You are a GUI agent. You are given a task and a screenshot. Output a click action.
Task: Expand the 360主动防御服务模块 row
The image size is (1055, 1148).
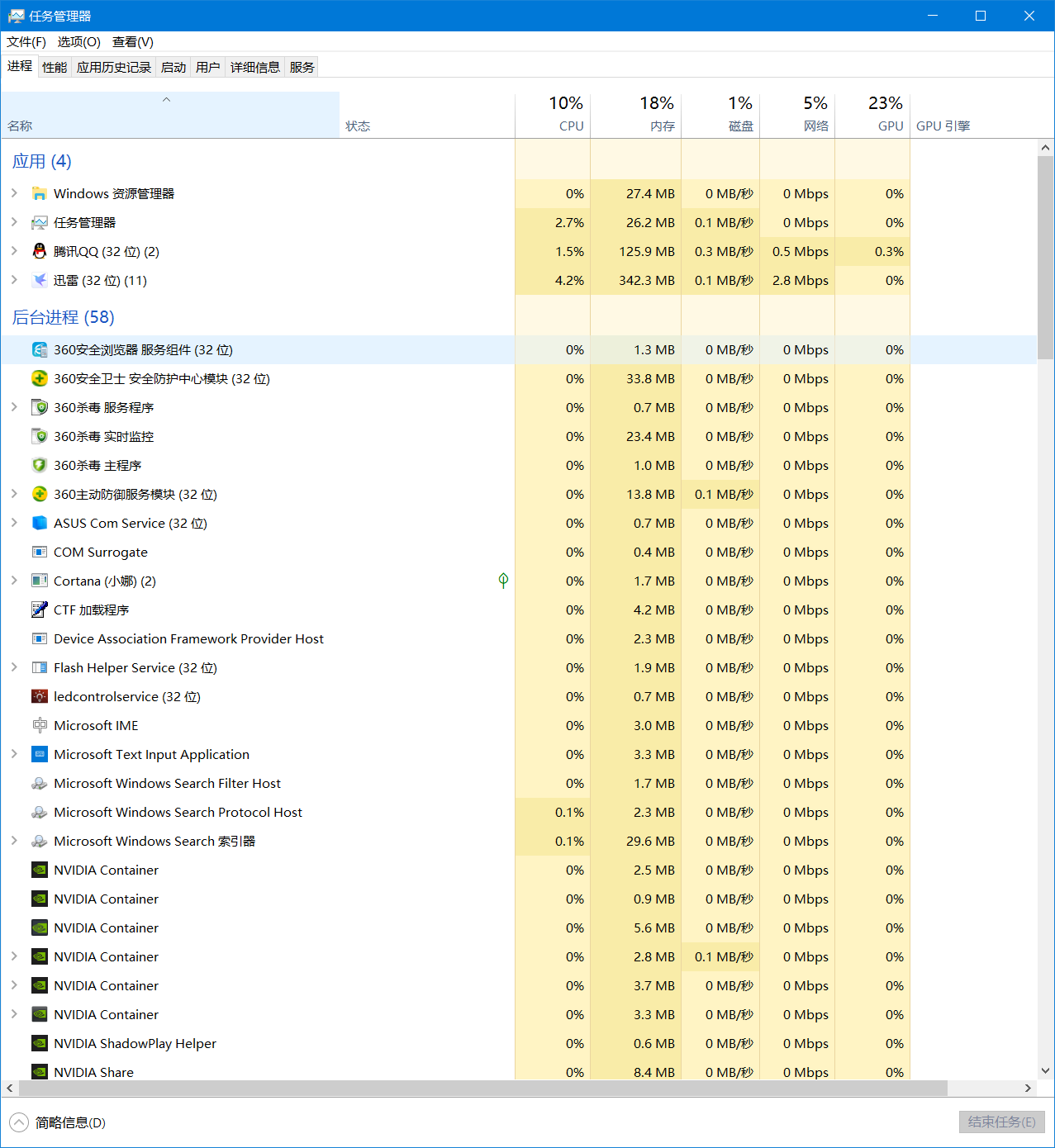[14, 494]
